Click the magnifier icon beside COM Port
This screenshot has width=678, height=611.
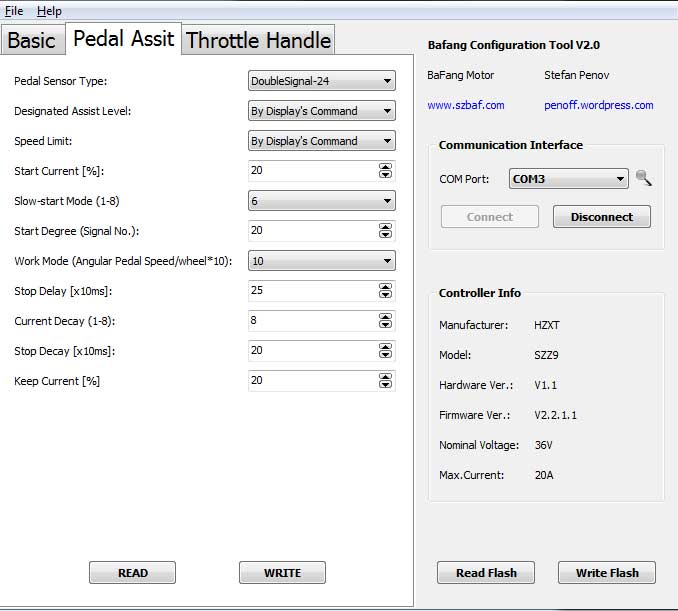[644, 179]
